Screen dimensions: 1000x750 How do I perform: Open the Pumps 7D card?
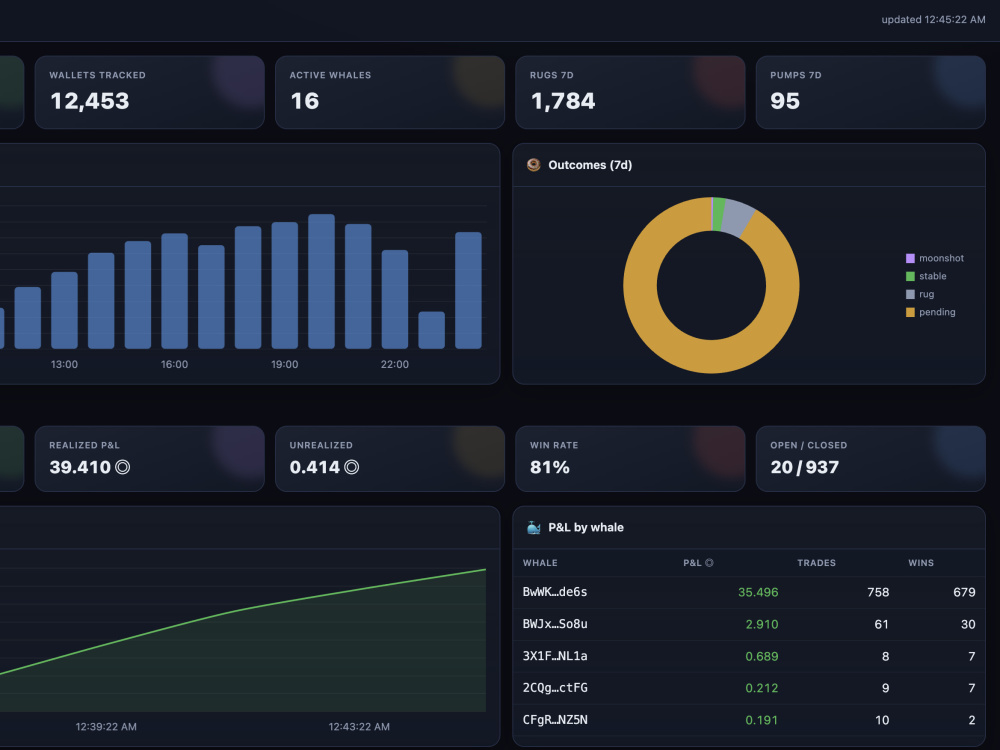pos(871,92)
